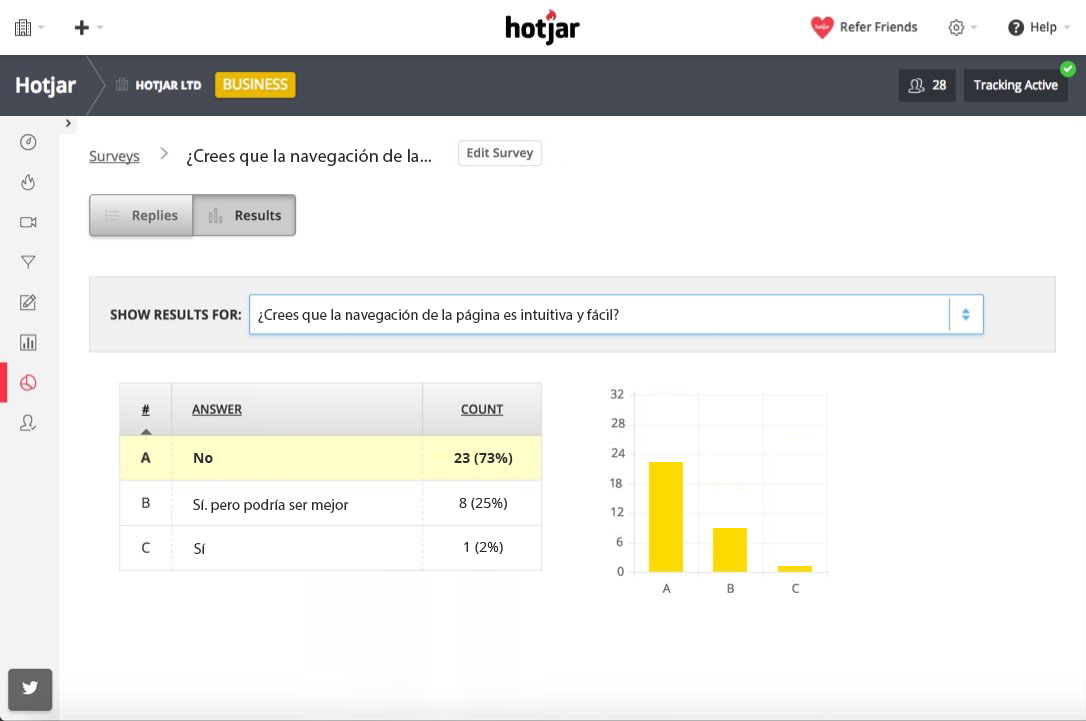Open the Dashboard icon in sidebar

point(28,142)
